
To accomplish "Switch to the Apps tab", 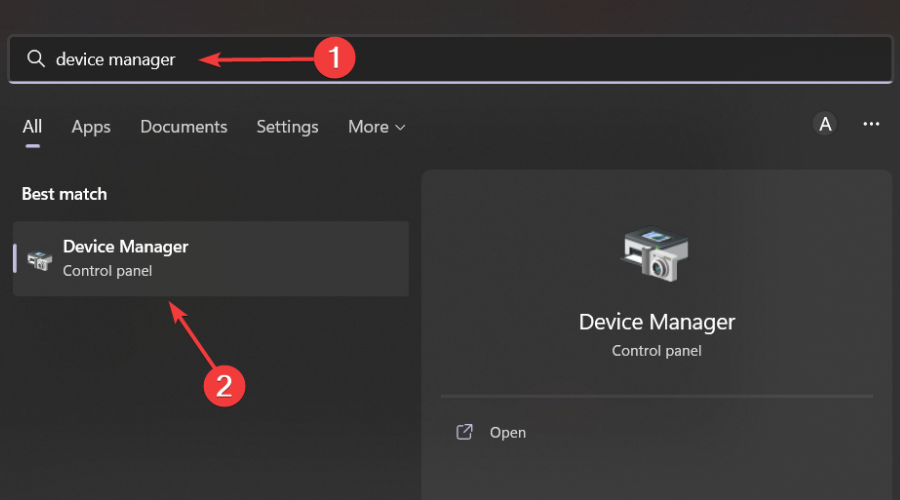I will (x=91, y=127).
